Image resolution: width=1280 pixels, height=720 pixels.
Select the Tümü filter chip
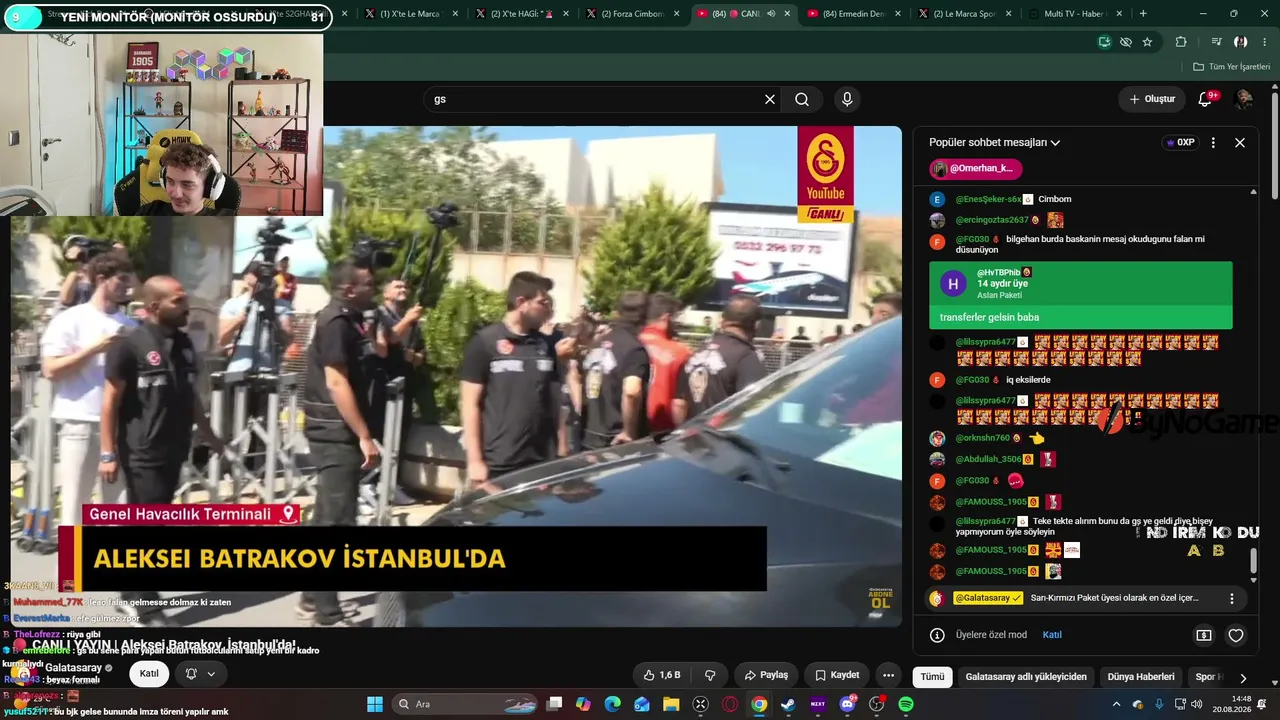click(932, 677)
